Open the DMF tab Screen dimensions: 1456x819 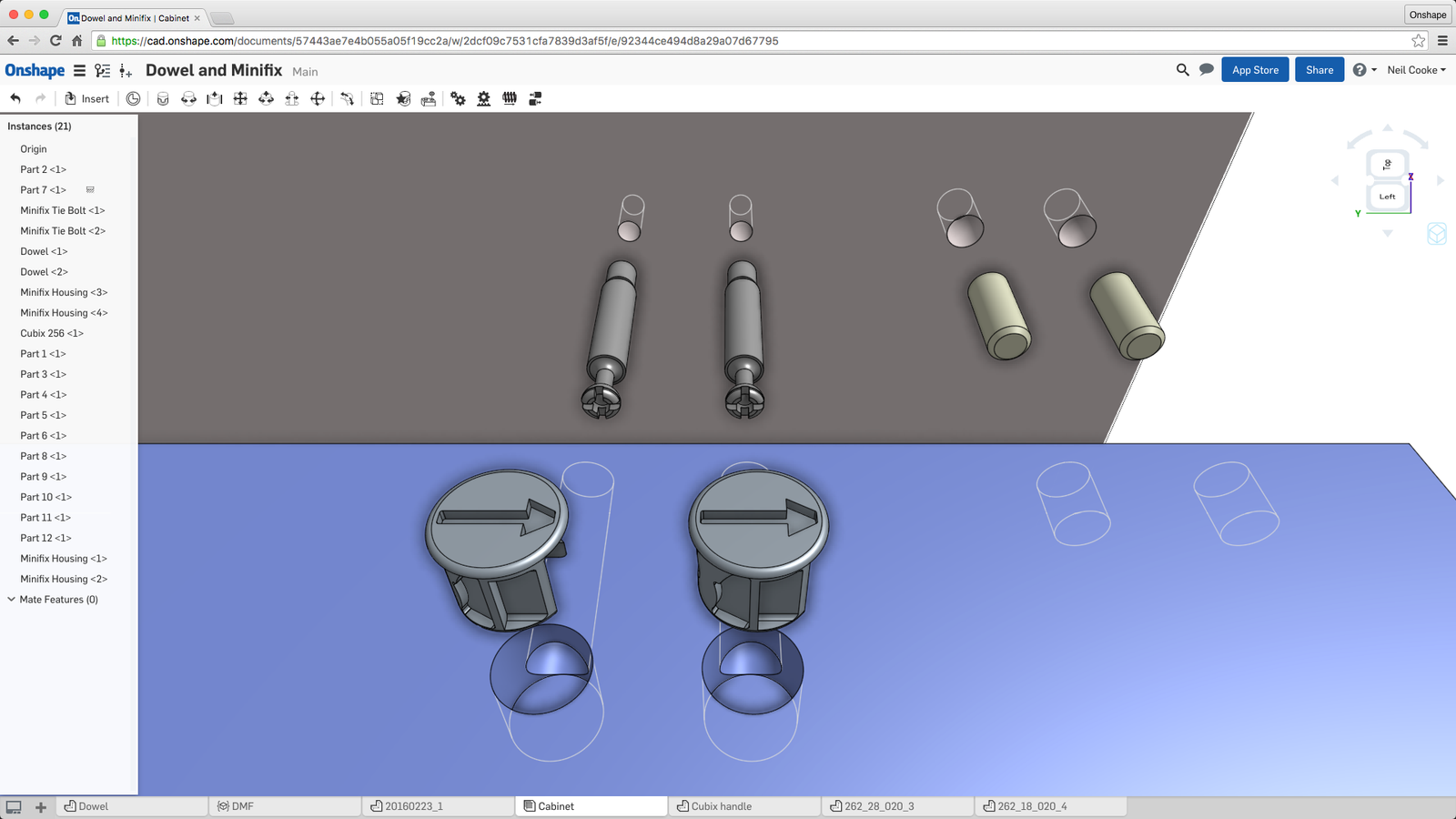pos(242,806)
